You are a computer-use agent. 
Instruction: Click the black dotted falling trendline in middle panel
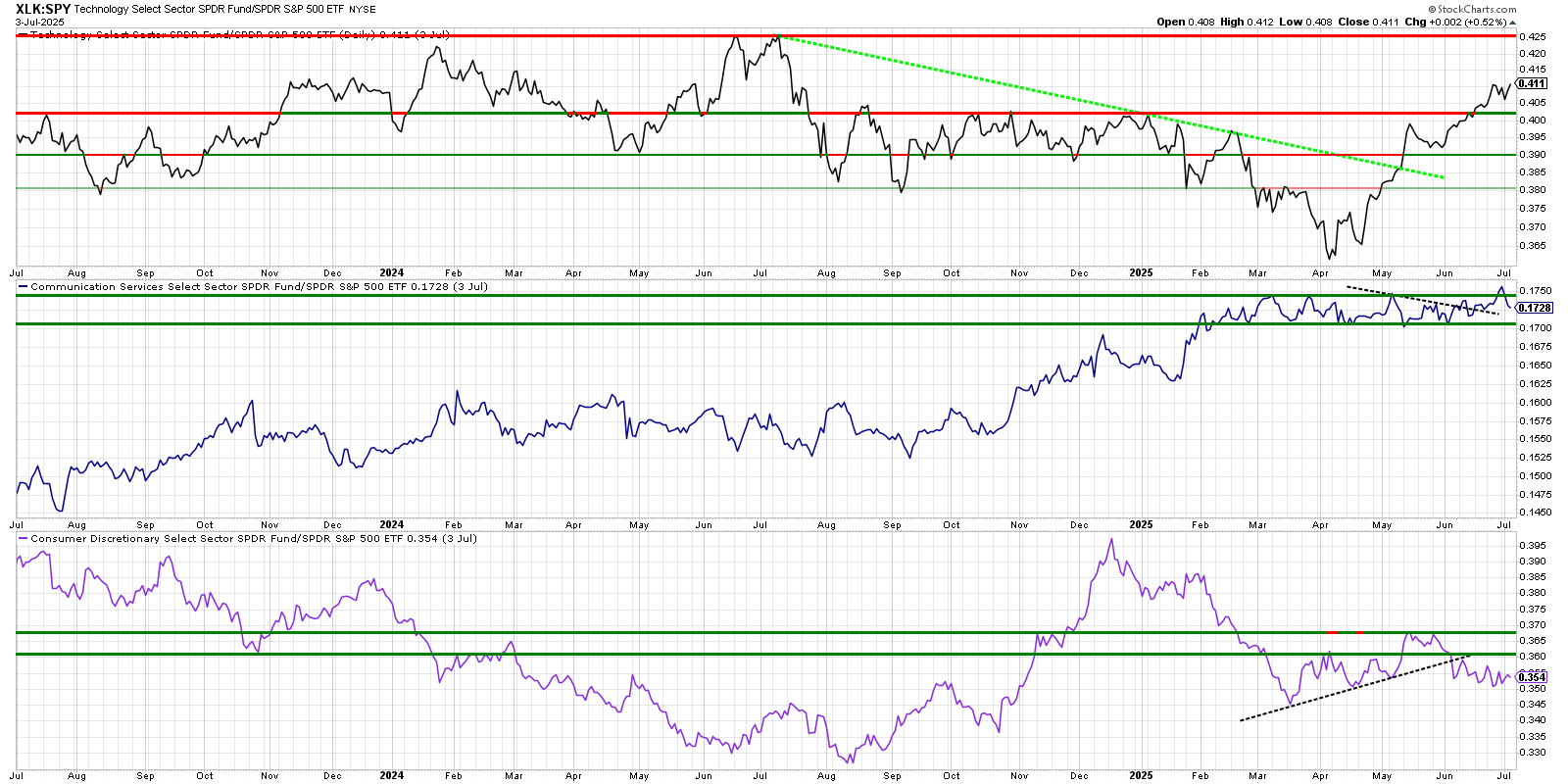[x=1423, y=300]
